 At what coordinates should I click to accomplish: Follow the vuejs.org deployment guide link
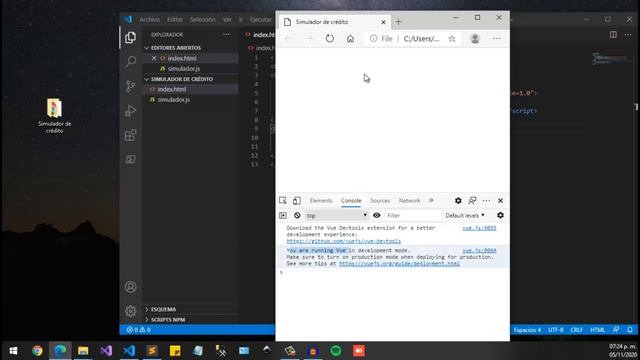tap(399, 264)
